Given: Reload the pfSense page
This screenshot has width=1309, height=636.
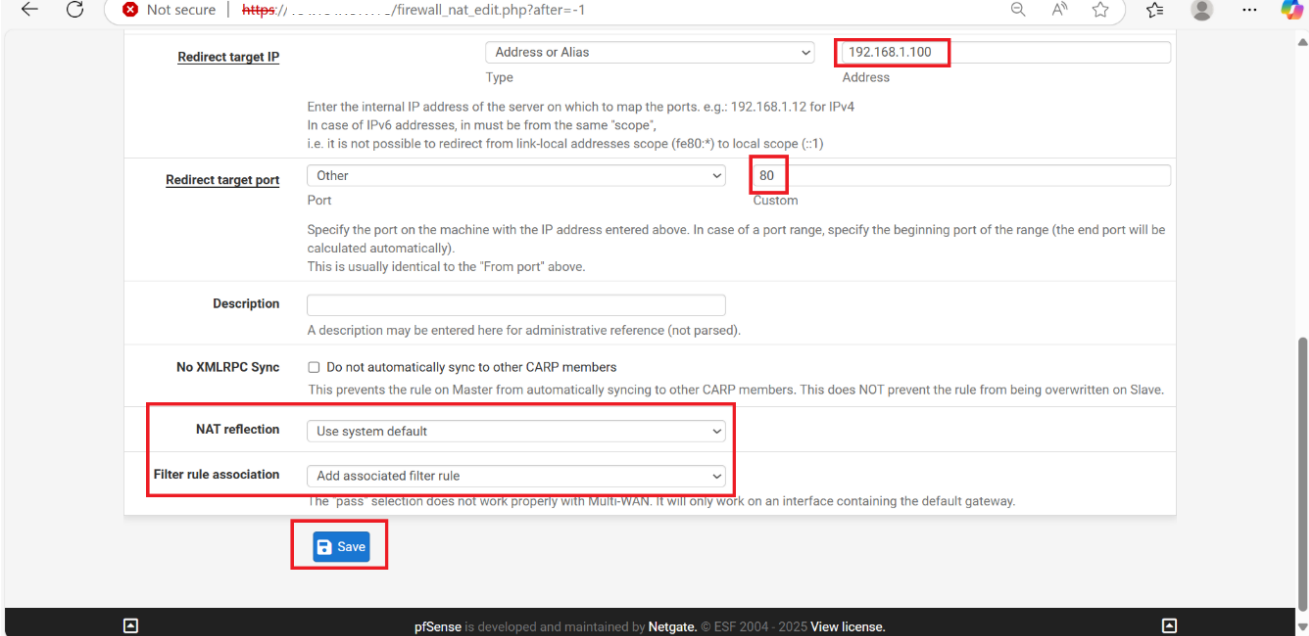Looking at the screenshot, I should (75, 10).
